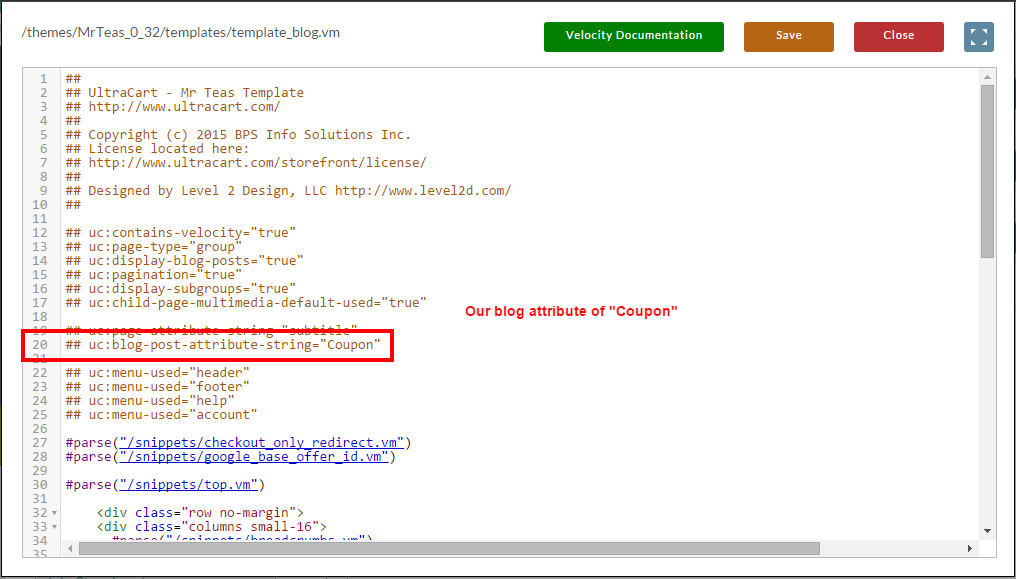The height and width of the screenshot is (579, 1016).
Task: Click uc:menu-used="help" line
Action: [150, 401]
